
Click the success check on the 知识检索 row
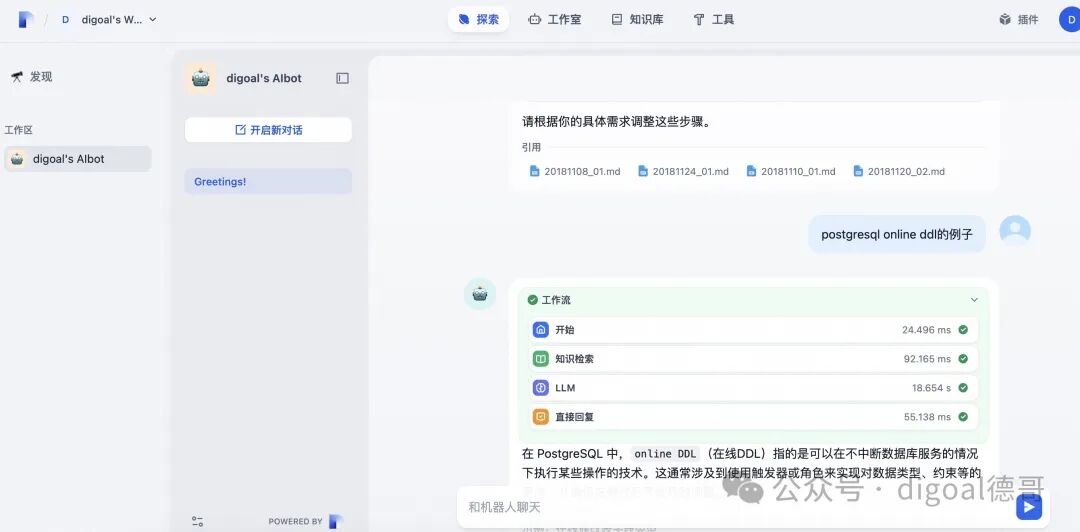click(963, 359)
